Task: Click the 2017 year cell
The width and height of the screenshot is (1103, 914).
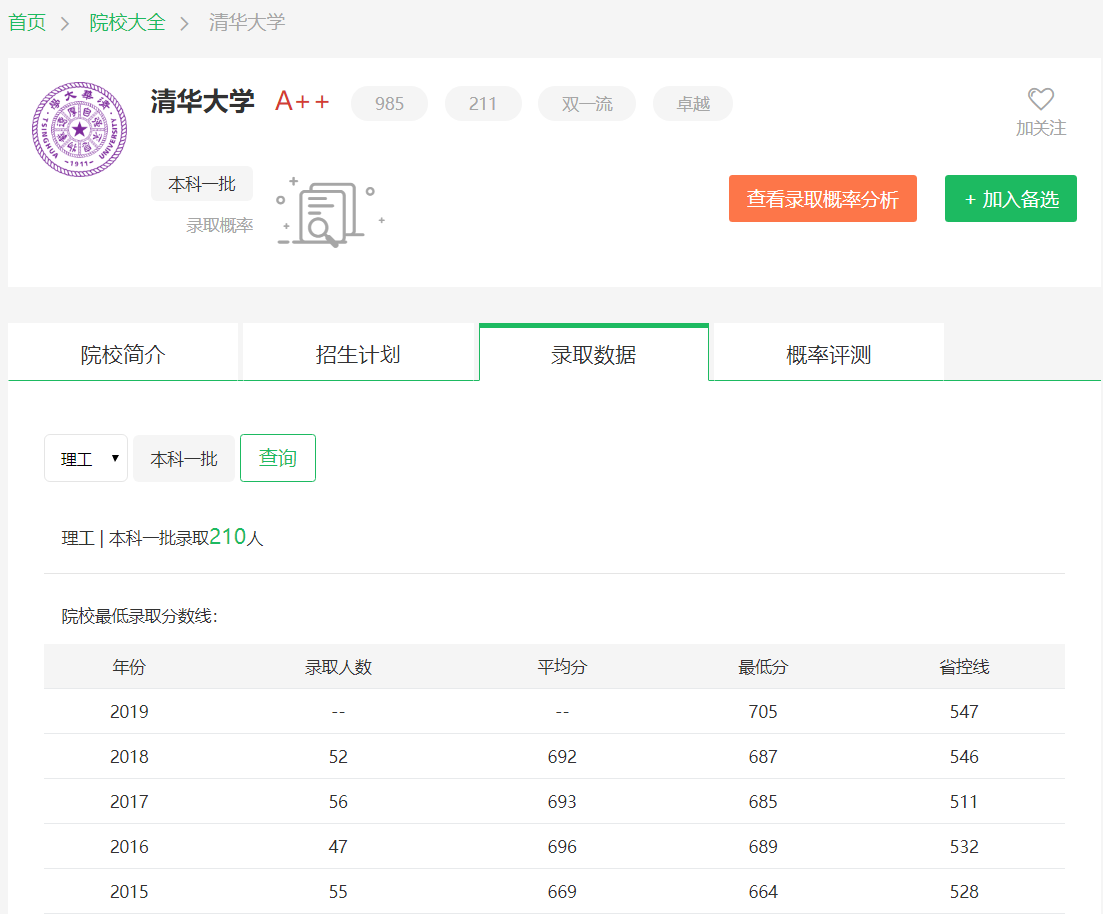Action: coord(129,801)
